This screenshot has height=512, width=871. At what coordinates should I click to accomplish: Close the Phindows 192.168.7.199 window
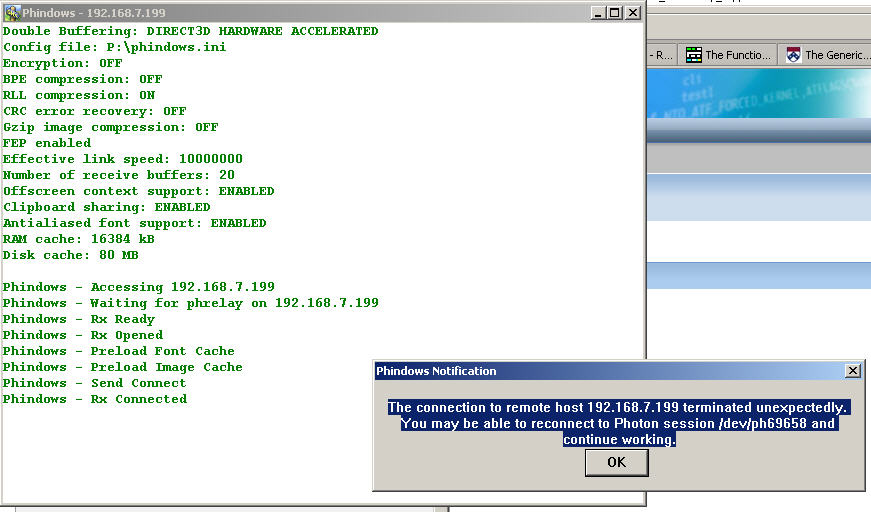[633, 13]
